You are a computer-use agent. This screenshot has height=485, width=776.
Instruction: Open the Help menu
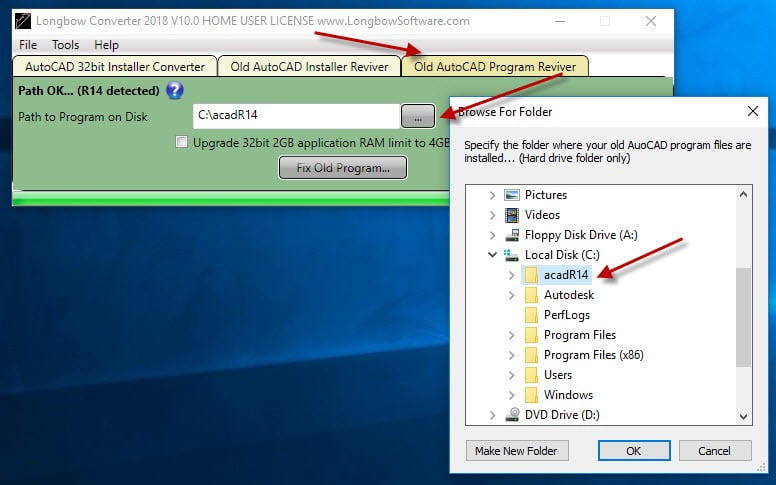106,45
